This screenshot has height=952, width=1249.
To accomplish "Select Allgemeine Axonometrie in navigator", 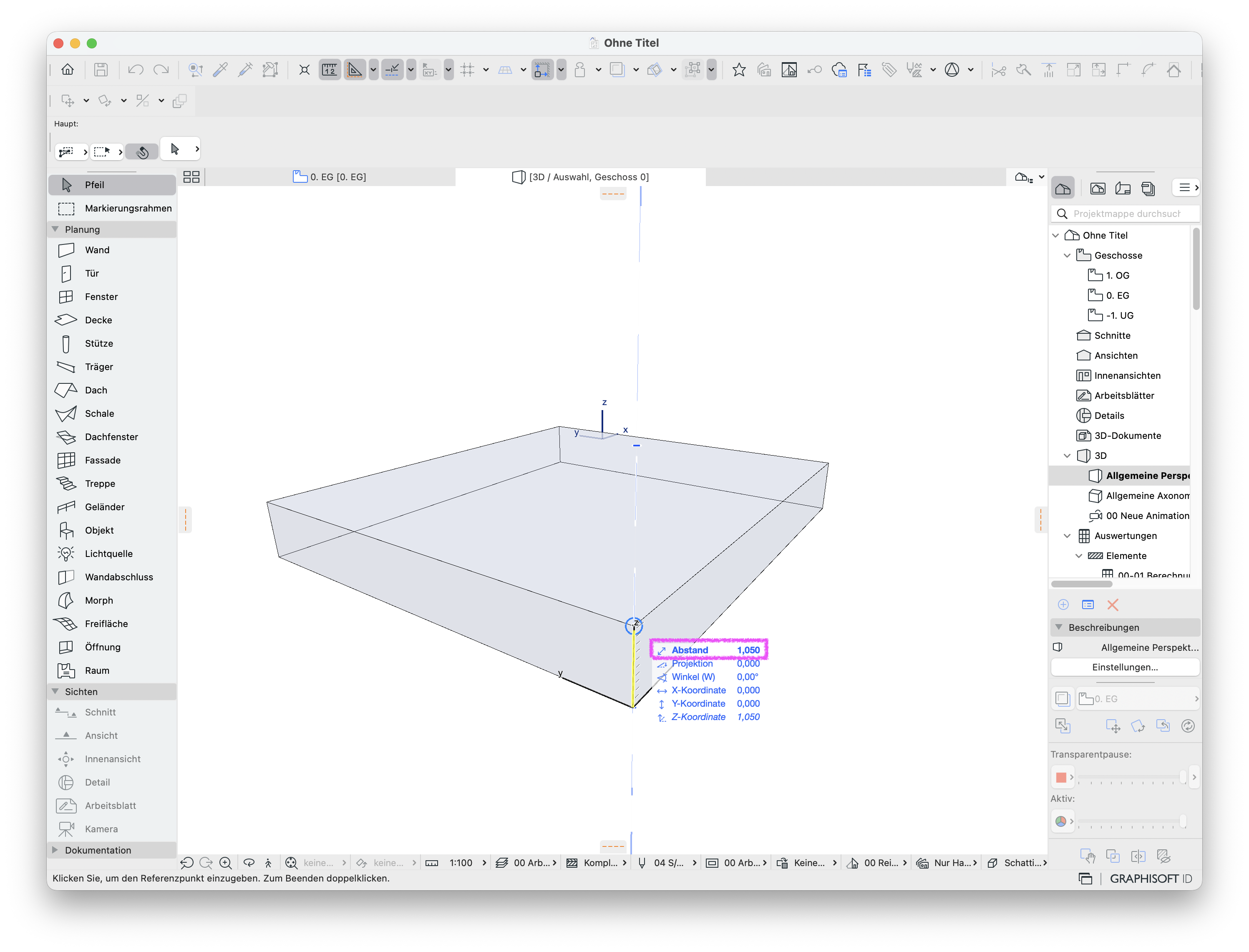I will (1140, 496).
